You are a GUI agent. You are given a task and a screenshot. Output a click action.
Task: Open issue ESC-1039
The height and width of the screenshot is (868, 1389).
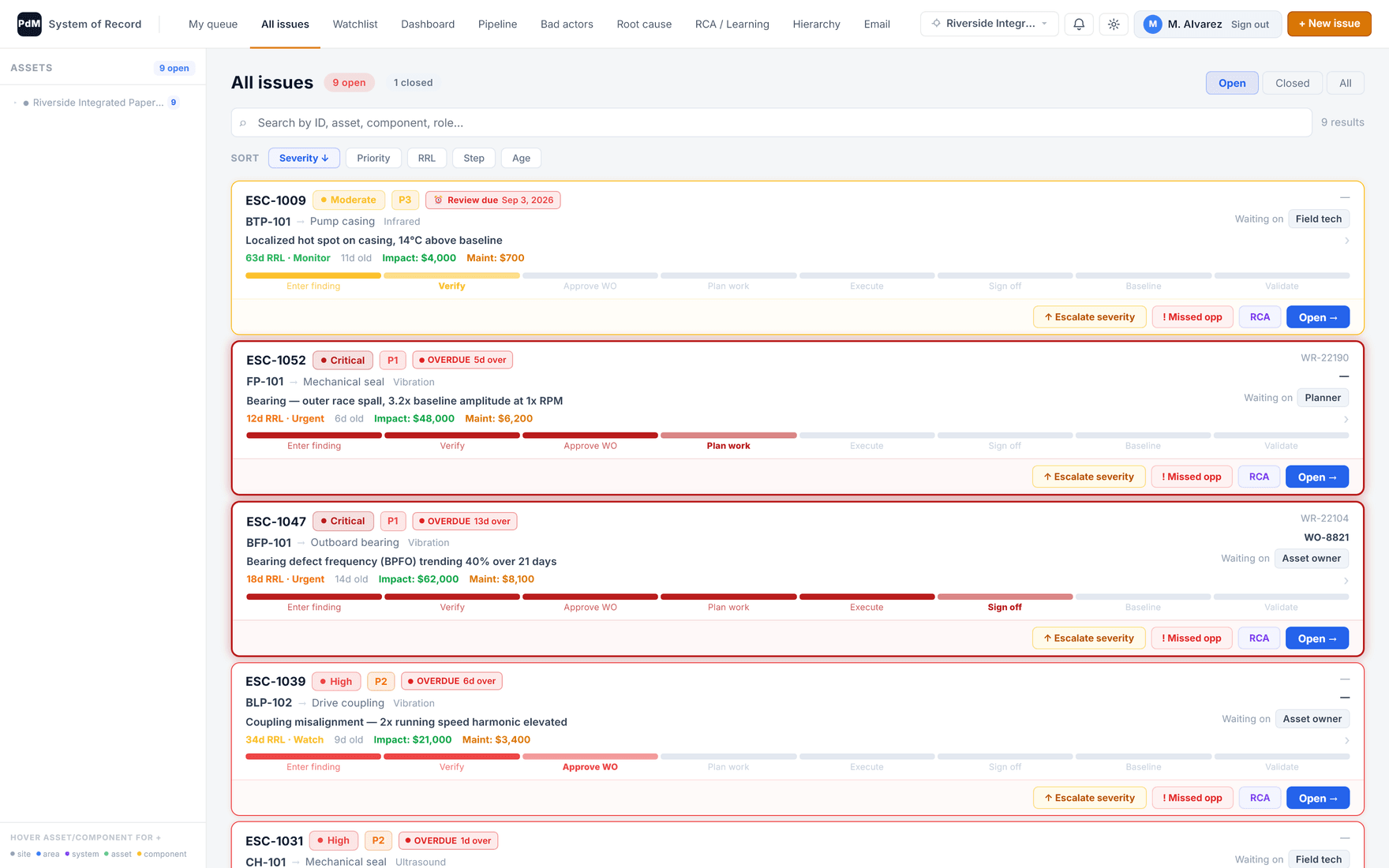[x=1318, y=799]
